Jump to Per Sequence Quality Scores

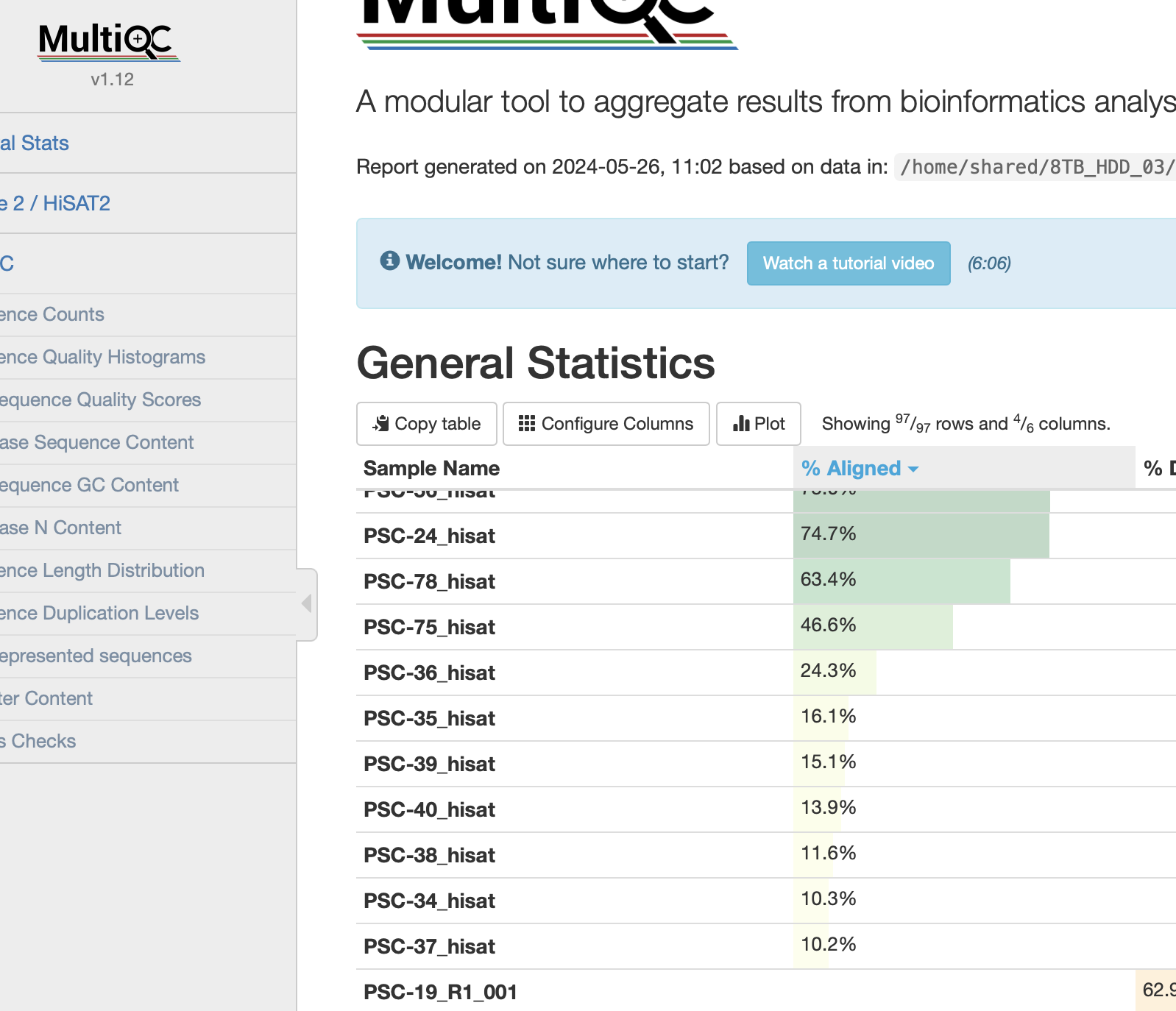click(x=101, y=400)
